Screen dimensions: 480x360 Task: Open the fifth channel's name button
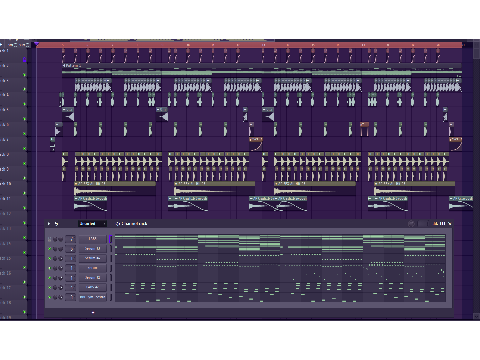tap(93, 278)
